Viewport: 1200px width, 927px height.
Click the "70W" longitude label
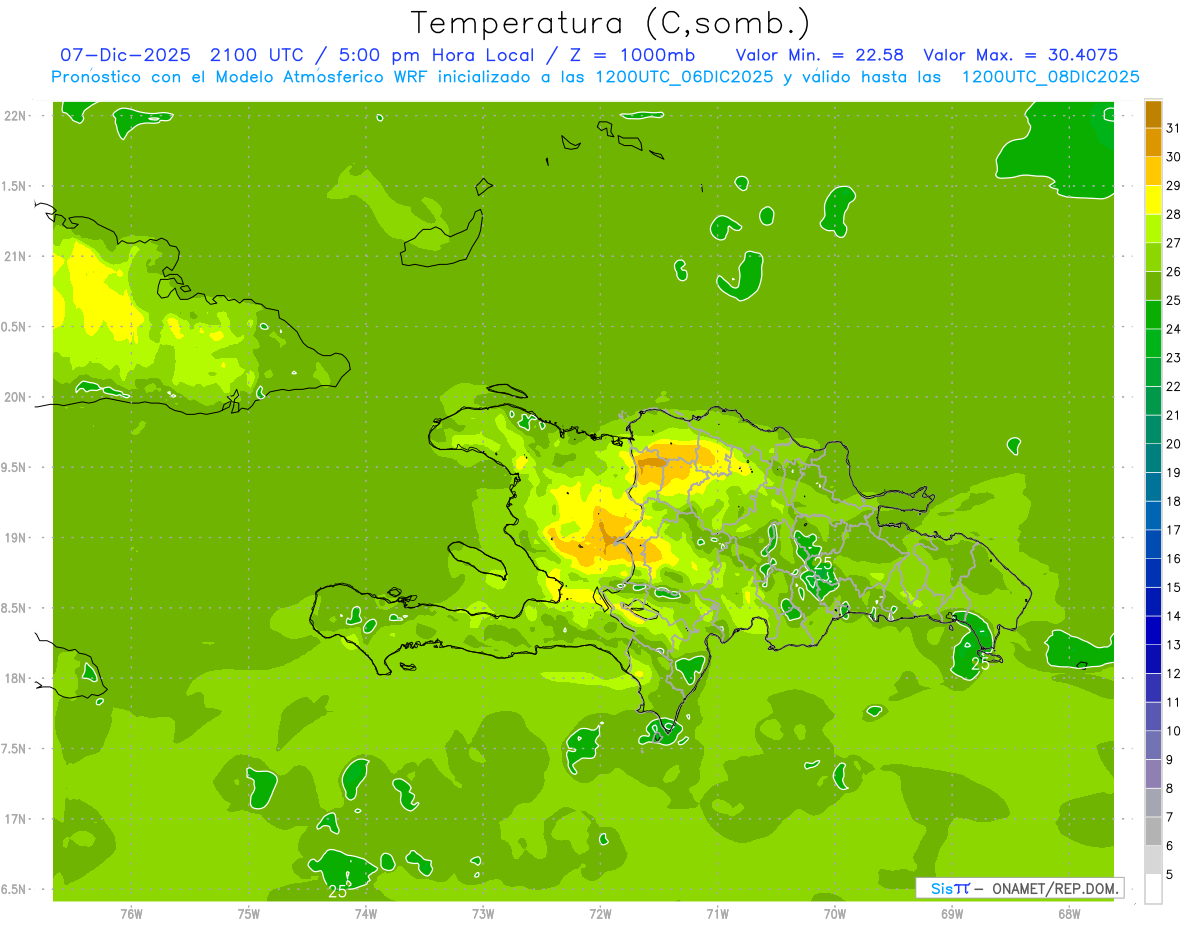click(x=835, y=913)
